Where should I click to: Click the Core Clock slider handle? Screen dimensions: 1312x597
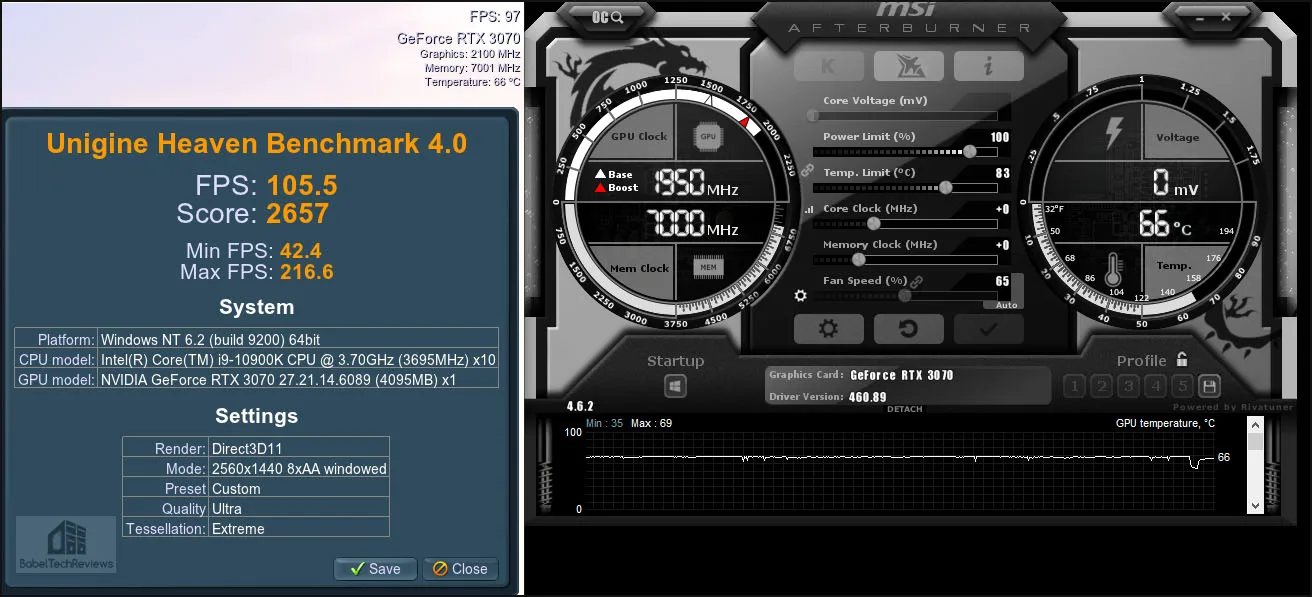[x=874, y=224]
